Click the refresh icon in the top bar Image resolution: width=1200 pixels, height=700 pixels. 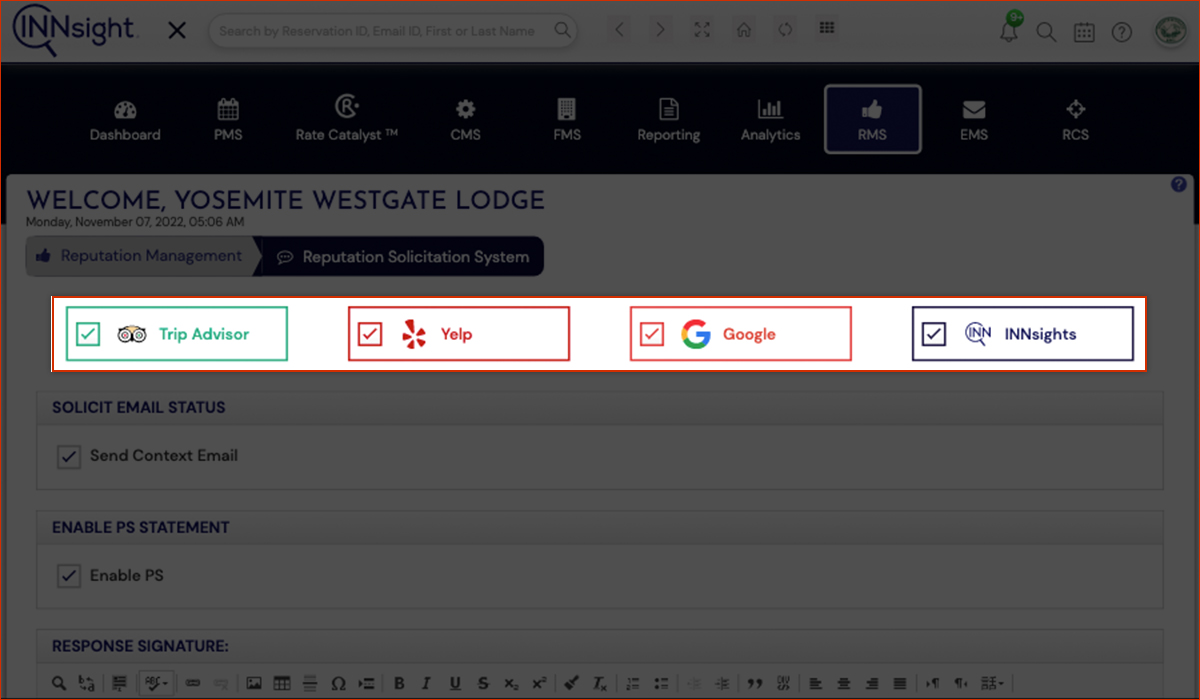click(785, 30)
